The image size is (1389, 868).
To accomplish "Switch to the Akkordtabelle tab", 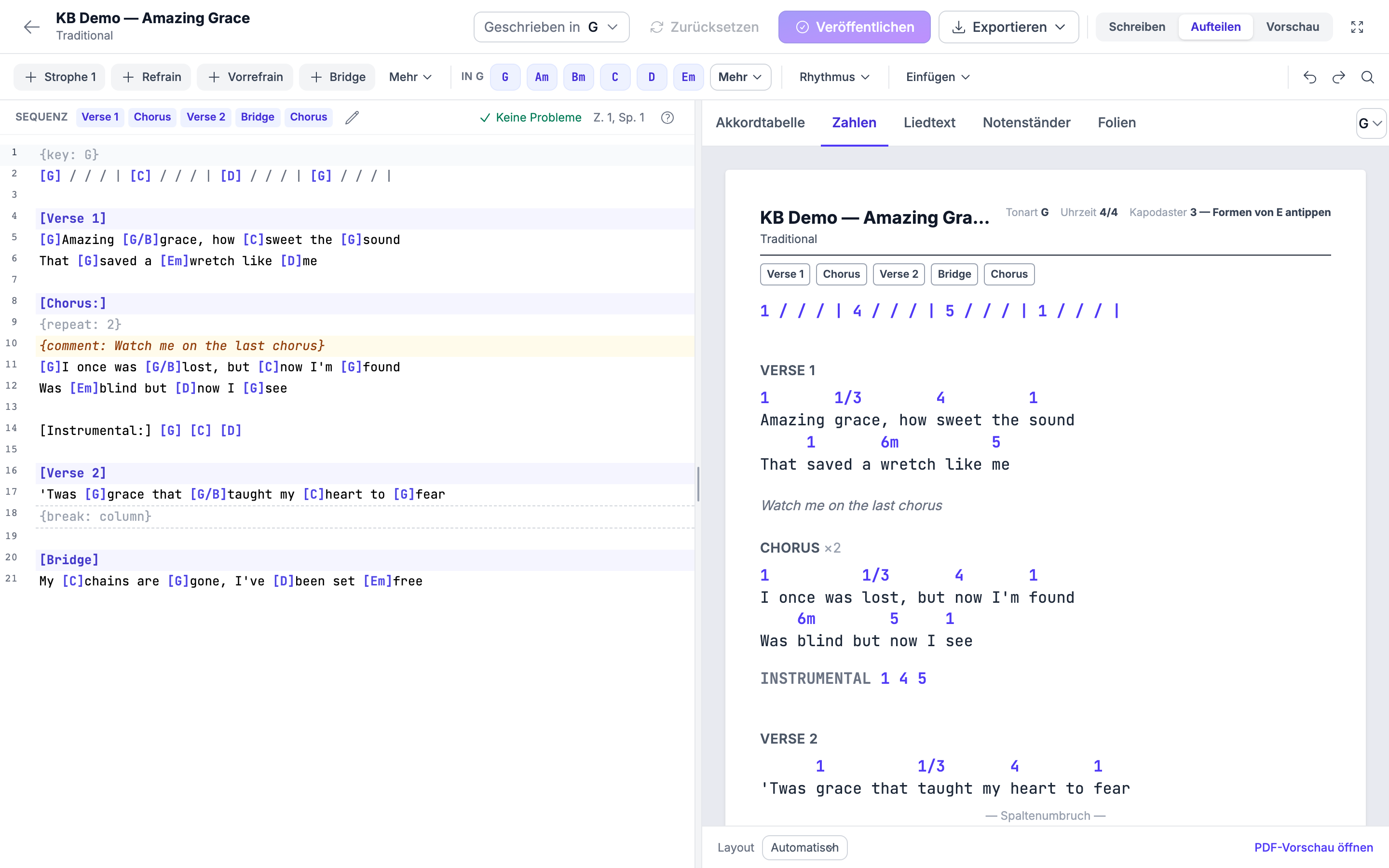I will tap(760, 122).
